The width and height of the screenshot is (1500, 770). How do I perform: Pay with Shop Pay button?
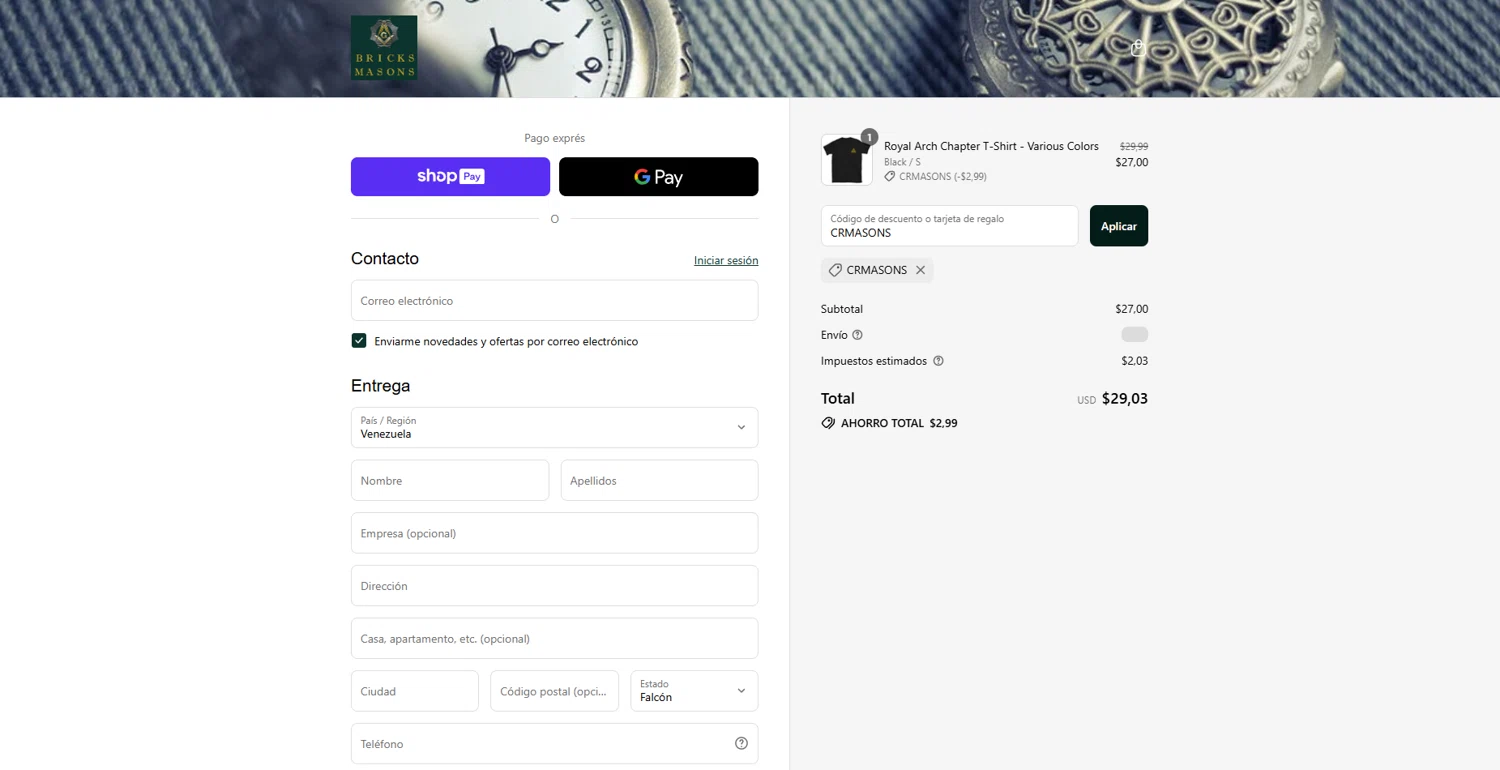(450, 176)
